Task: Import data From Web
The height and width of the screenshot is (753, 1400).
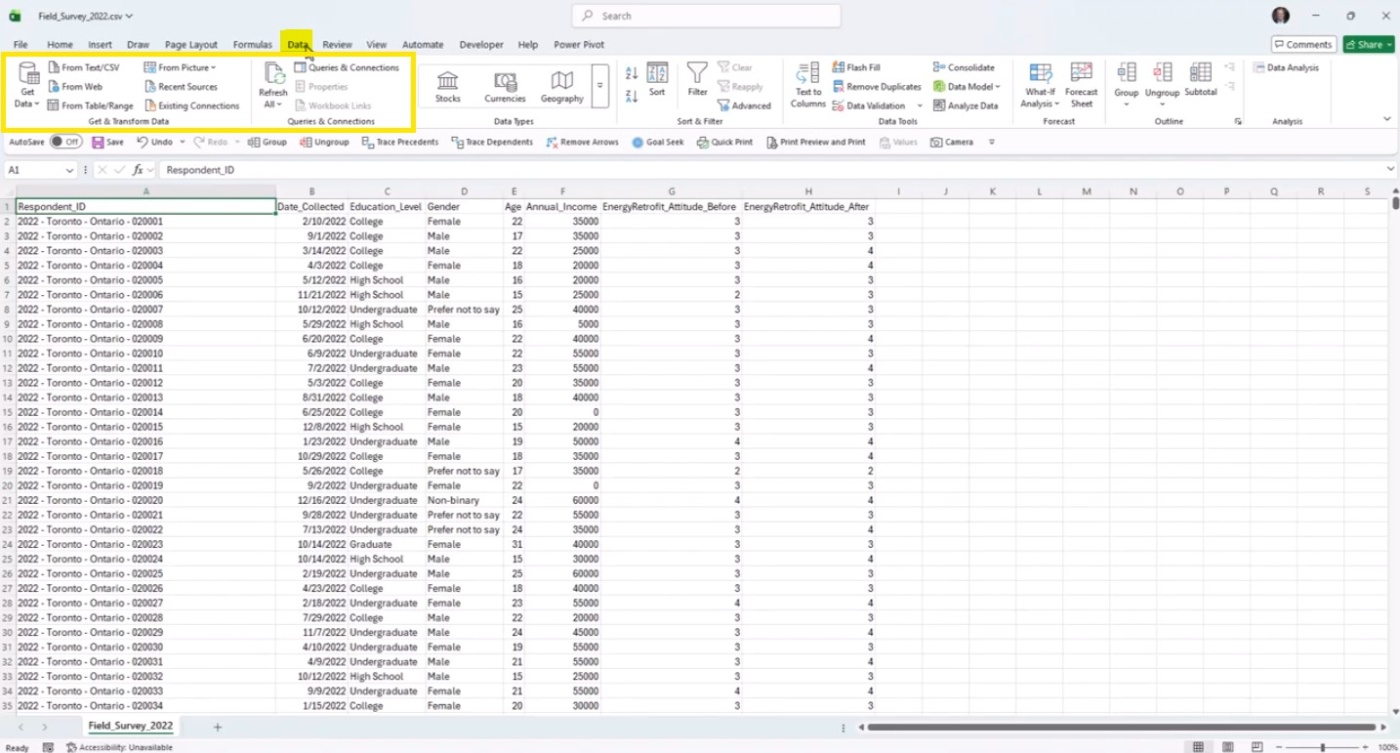Action: pyautogui.click(x=76, y=87)
